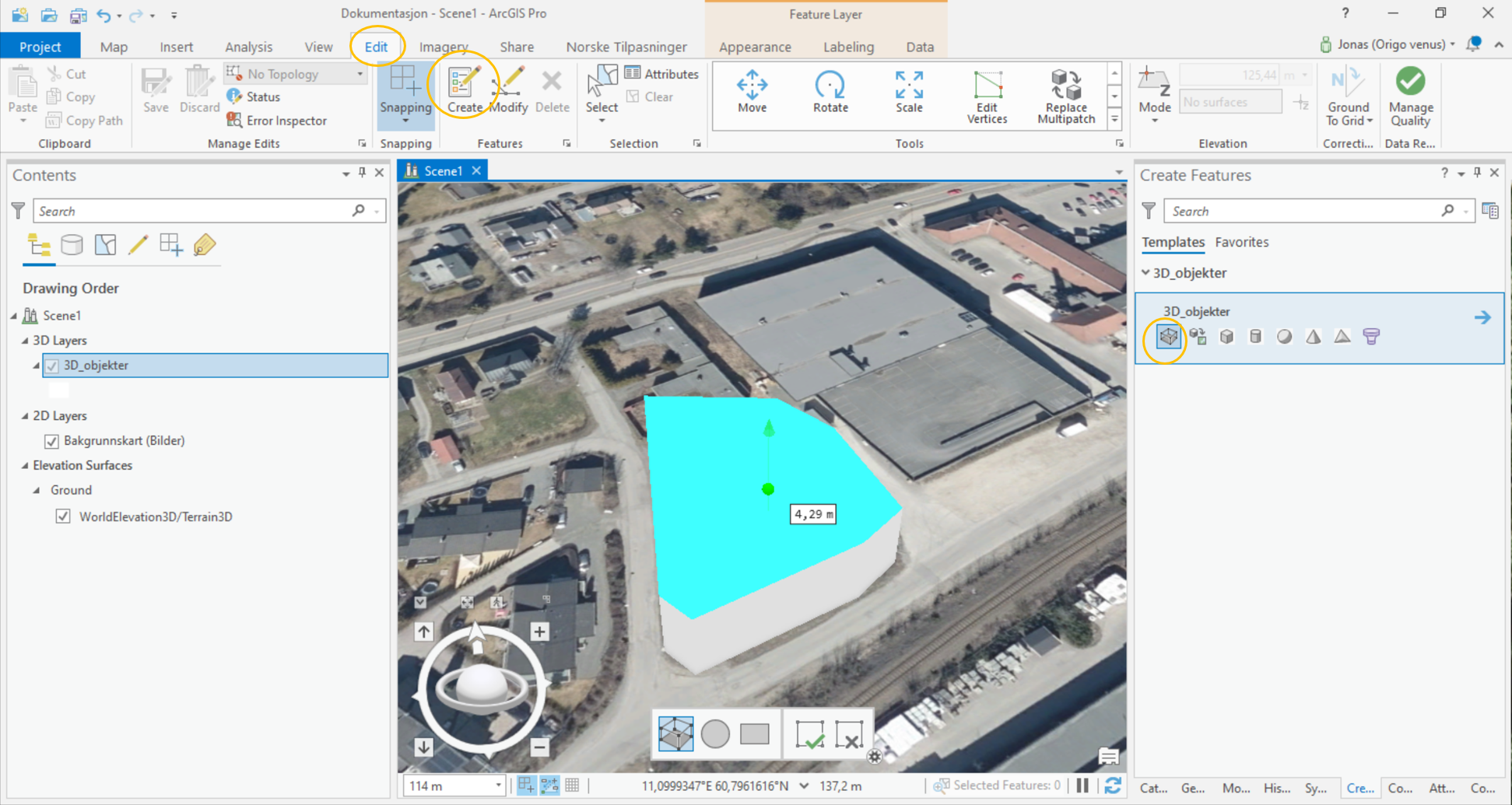Click the Error Inspector button
Image resolution: width=1512 pixels, height=805 pixels.
(x=277, y=121)
